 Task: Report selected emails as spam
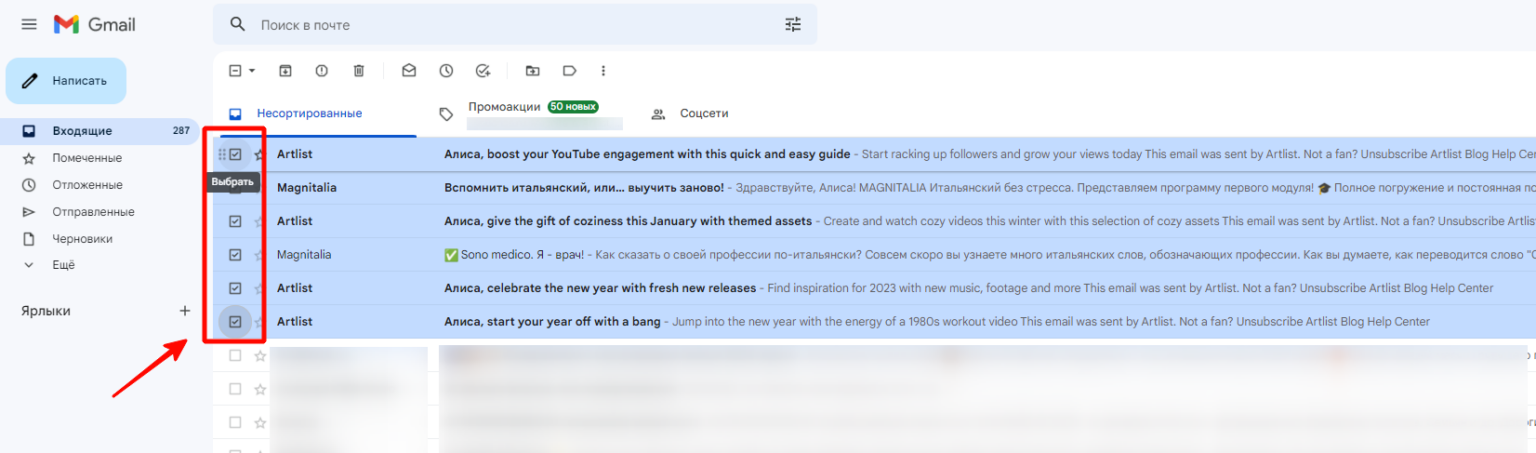point(321,71)
